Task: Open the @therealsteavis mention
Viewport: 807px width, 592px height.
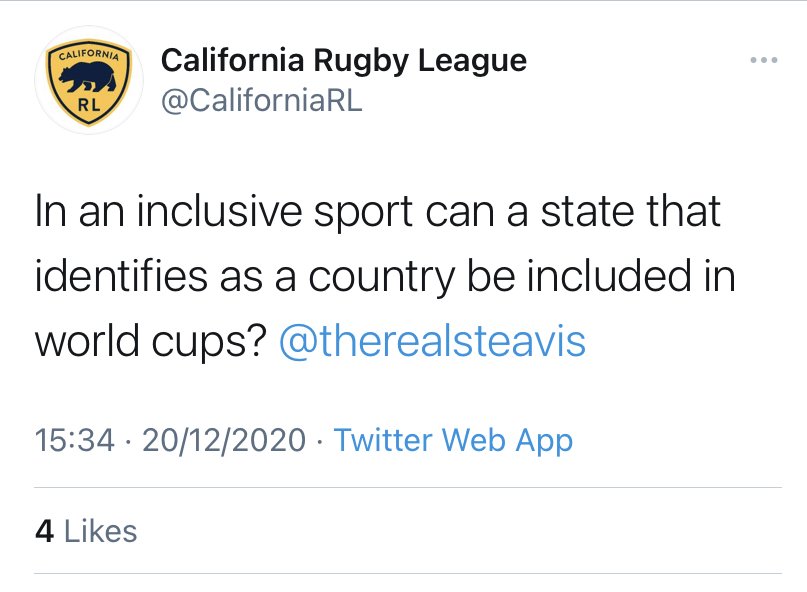Action: [432, 341]
